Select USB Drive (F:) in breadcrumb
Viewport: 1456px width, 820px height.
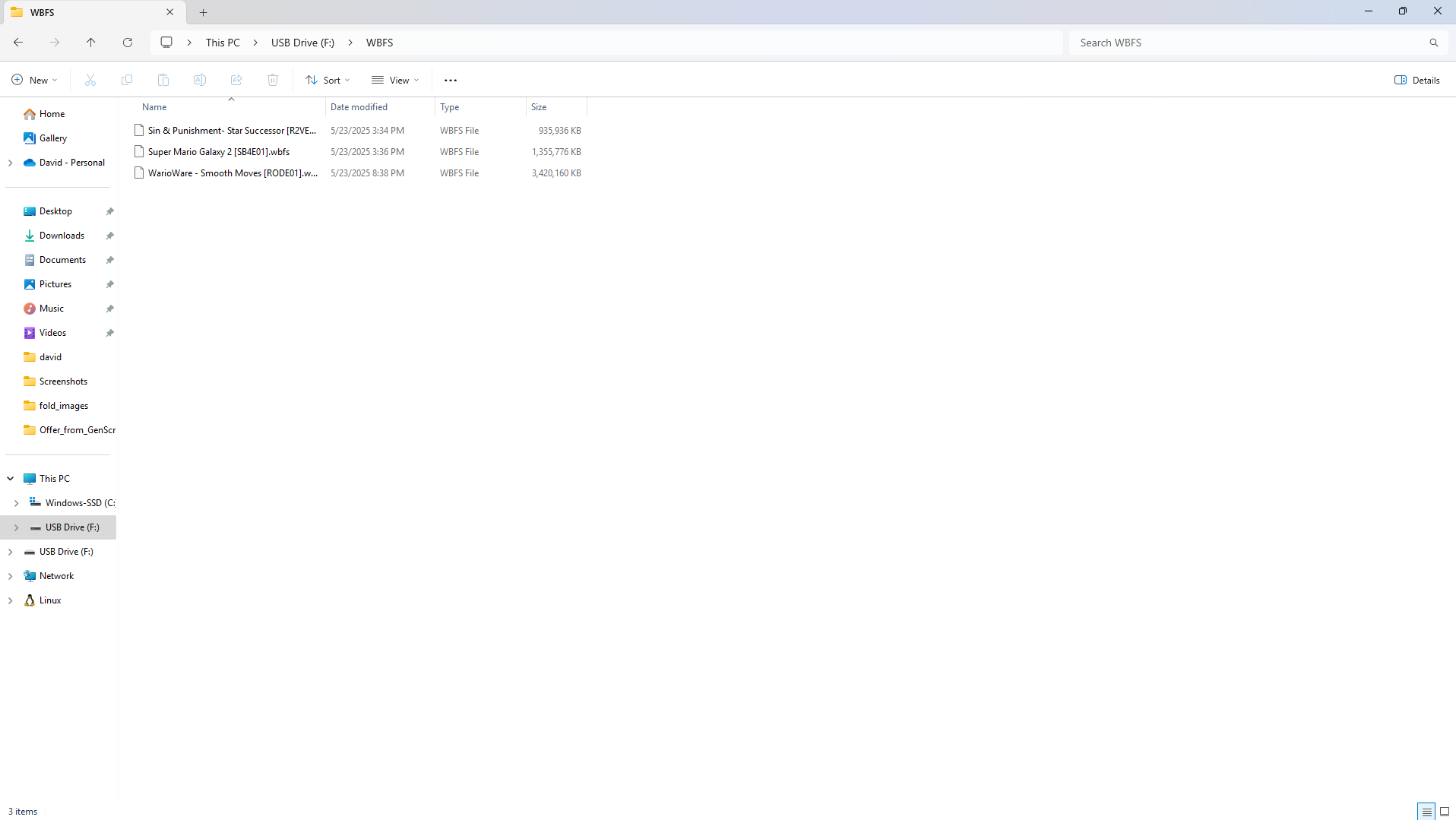coord(303,43)
